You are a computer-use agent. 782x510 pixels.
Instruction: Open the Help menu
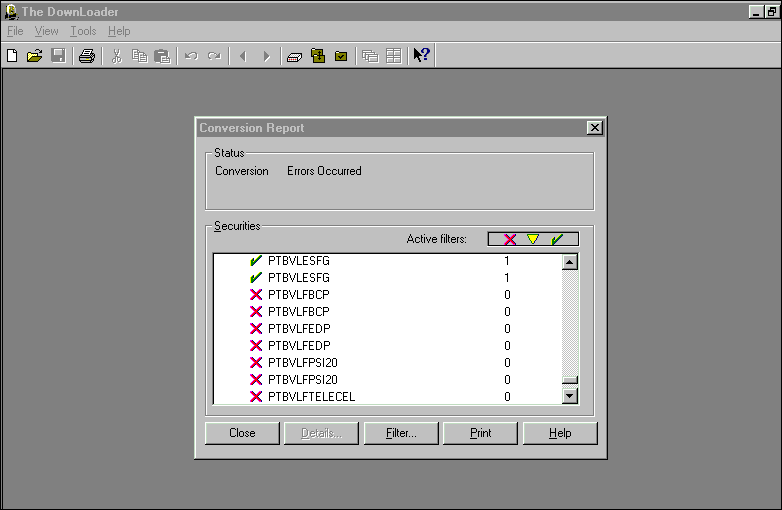[119, 31]
